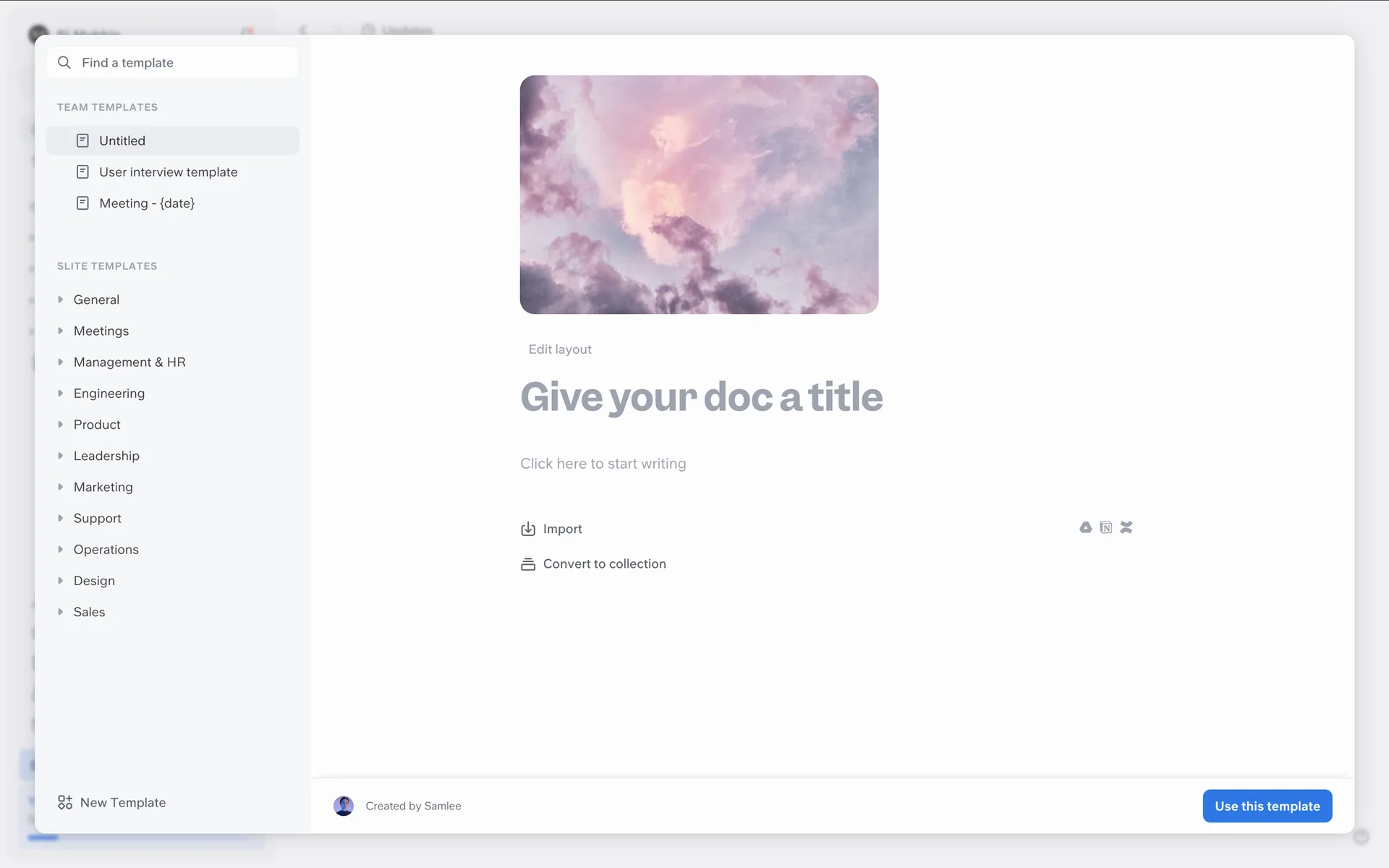Click the Convert to collection icon
The width and height of the screenshot is (1389, 868).
click(528, 564)
